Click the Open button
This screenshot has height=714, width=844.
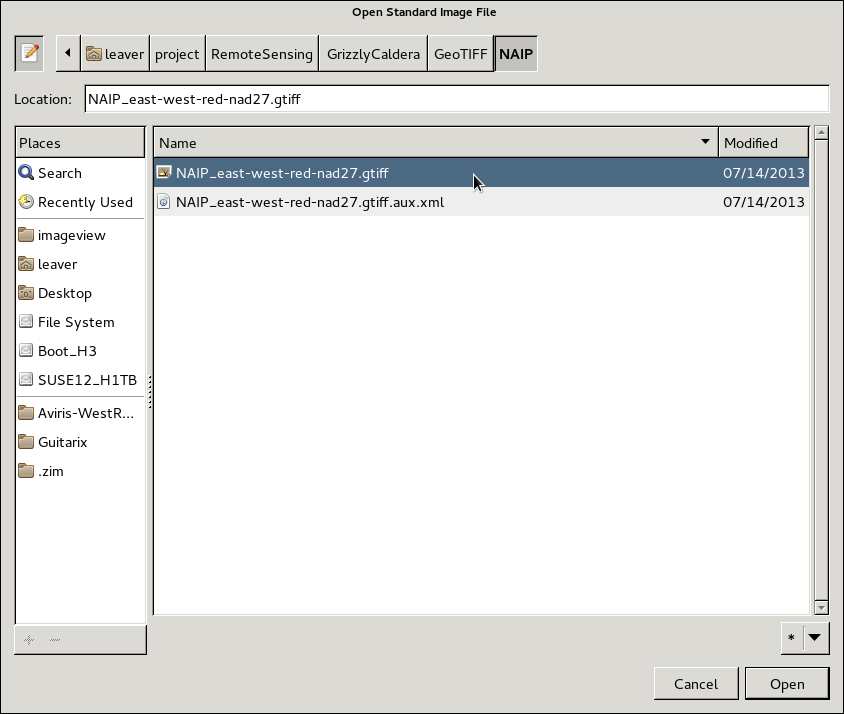787,684
